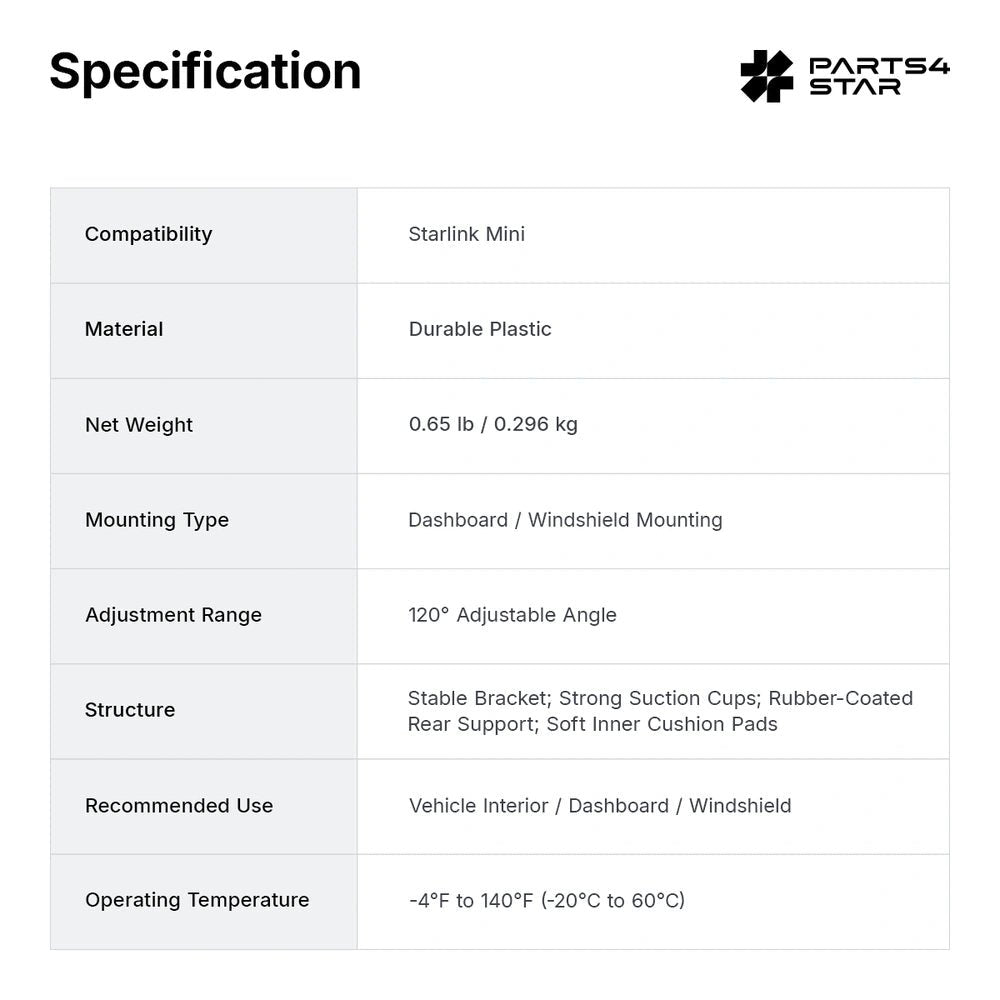Image resolution: width=1000 pixels, height=1000 pixels.
Task: Click the Structure row label
Action: pyautogui.click(x=130, y=710)
